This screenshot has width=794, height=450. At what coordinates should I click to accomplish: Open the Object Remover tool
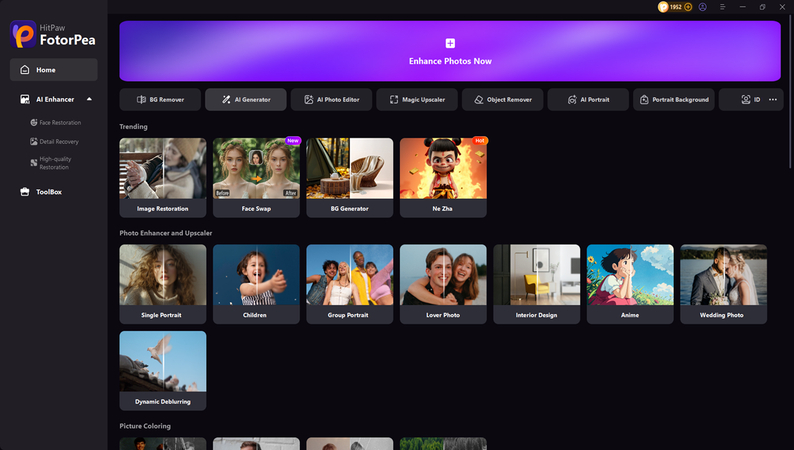503,100
